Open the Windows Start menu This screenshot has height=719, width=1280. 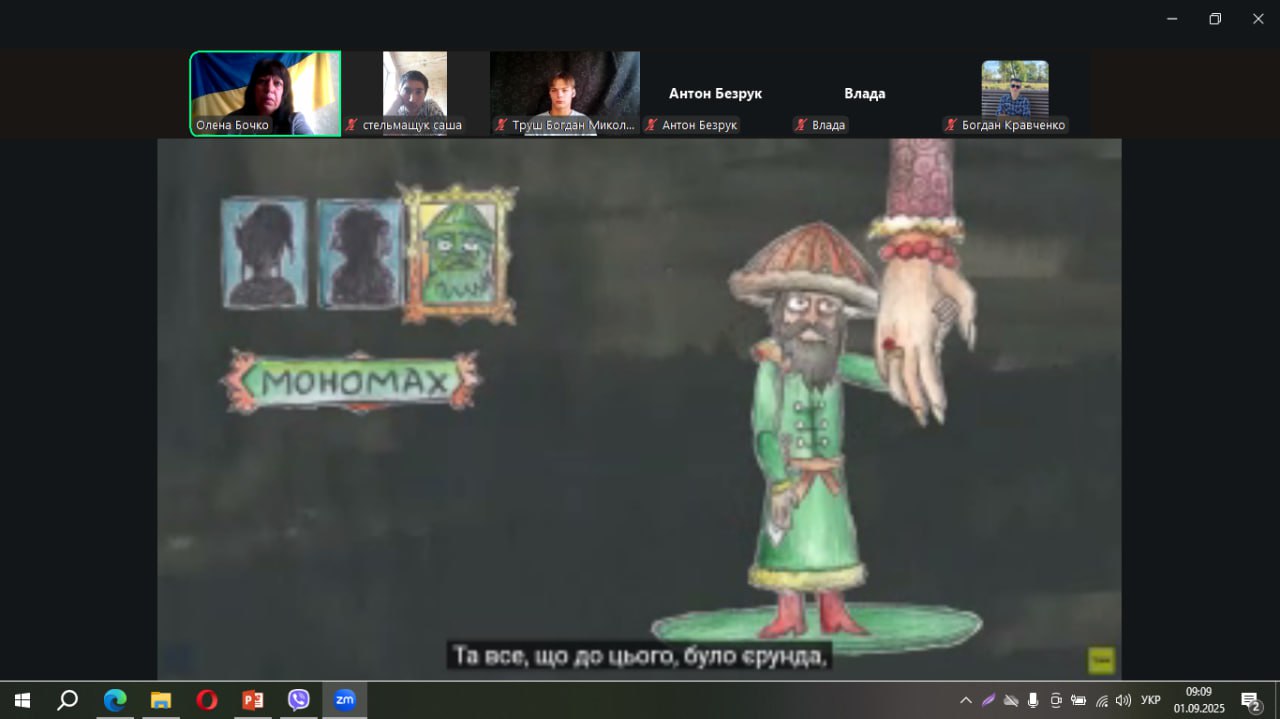coord(22,700)
